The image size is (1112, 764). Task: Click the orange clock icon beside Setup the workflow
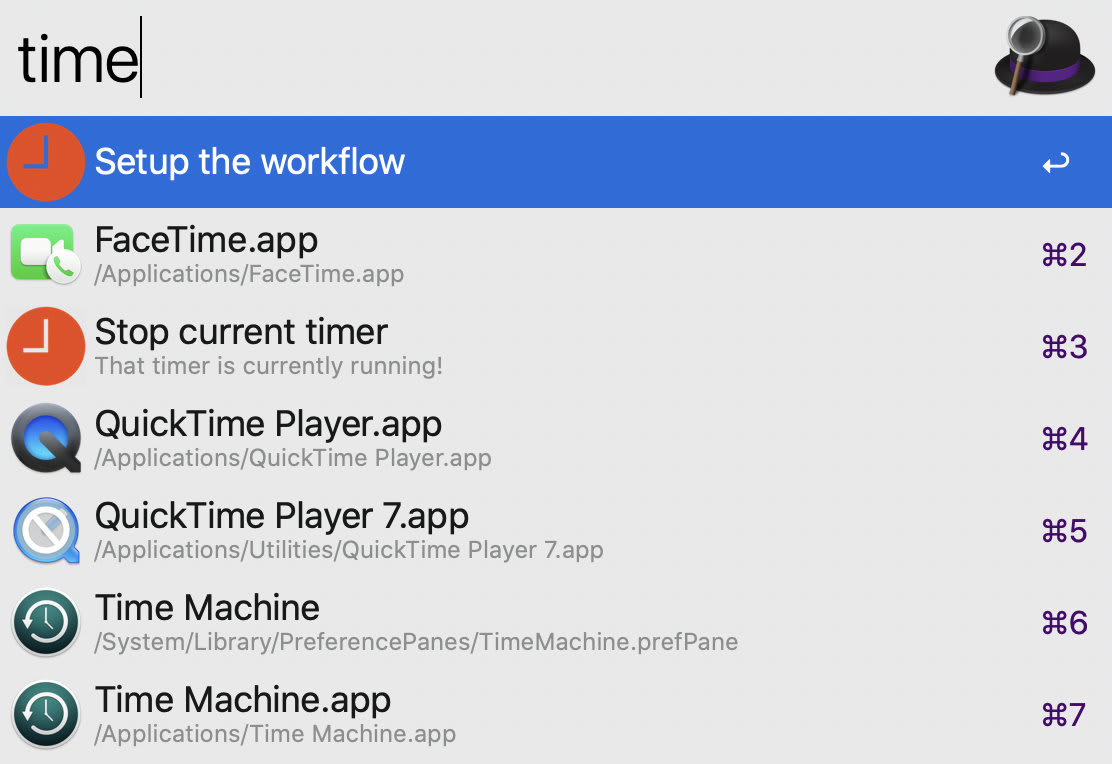click(x=46, y=162)
